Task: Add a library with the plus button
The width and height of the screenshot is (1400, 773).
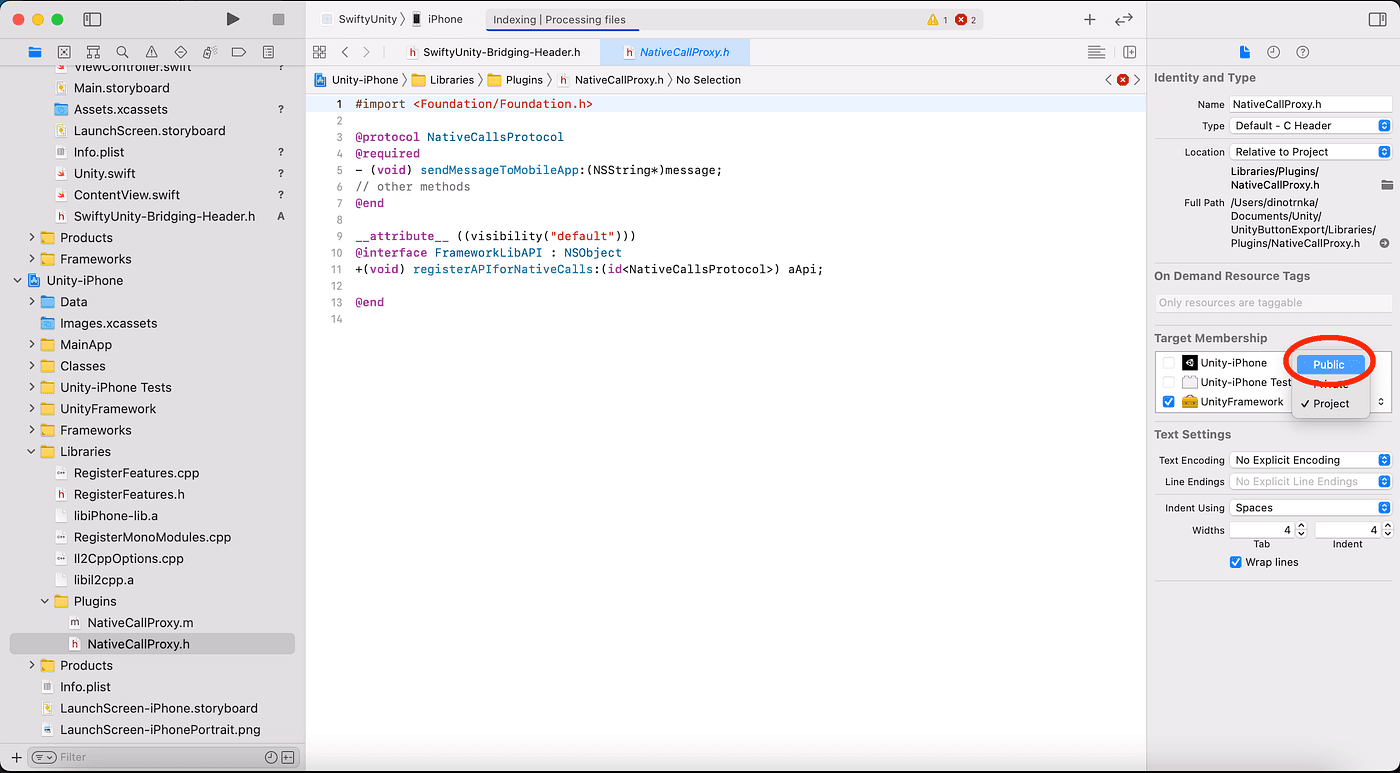Action: [1090, 19]
